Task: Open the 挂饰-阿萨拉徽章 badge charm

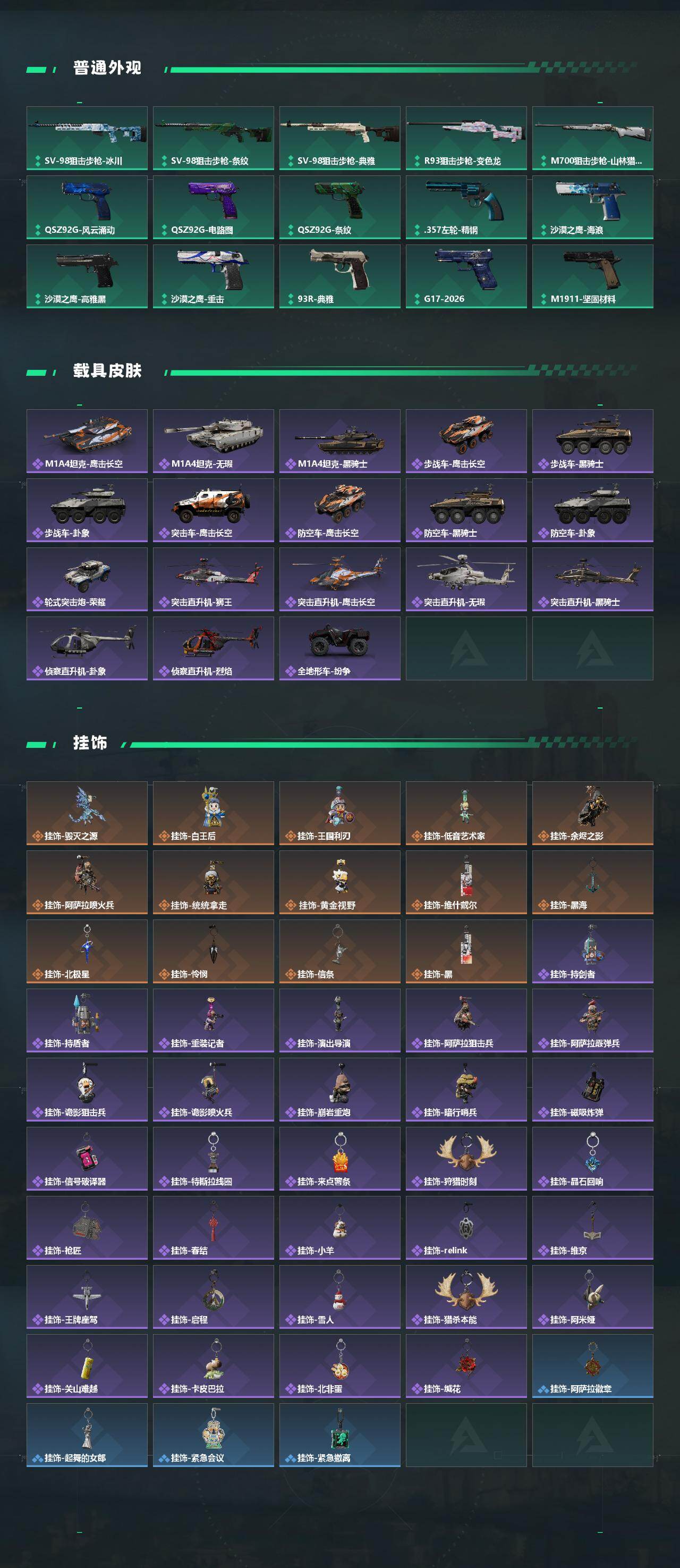Action: click(592, 1366)
